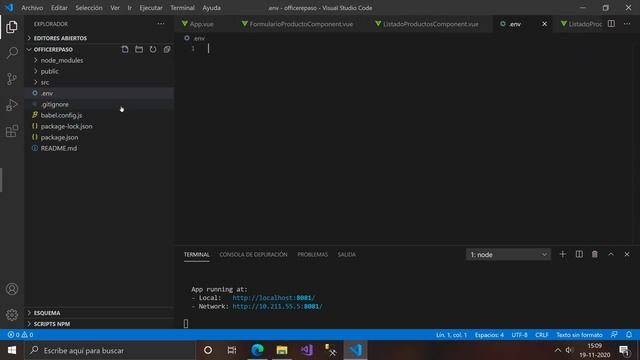Change the line ending CRLF setting
The image size is (640, 360).
pos(542,335)
